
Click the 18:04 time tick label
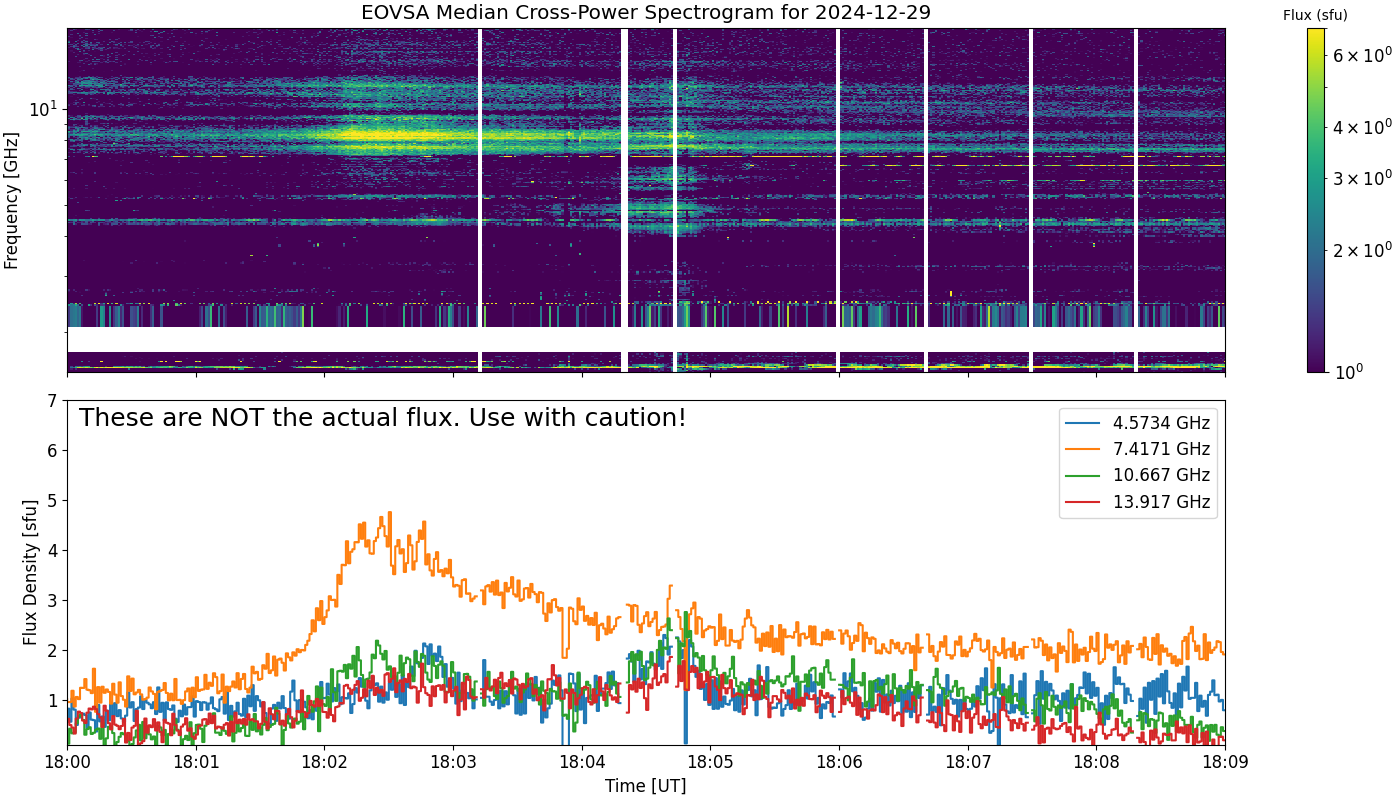pos(582,762)
